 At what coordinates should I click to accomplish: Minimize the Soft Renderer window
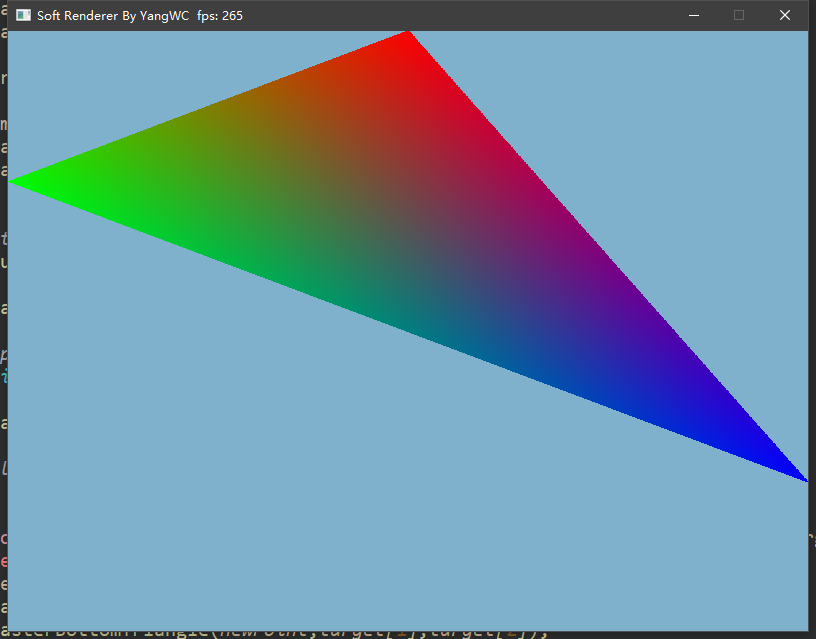[694, 16]
